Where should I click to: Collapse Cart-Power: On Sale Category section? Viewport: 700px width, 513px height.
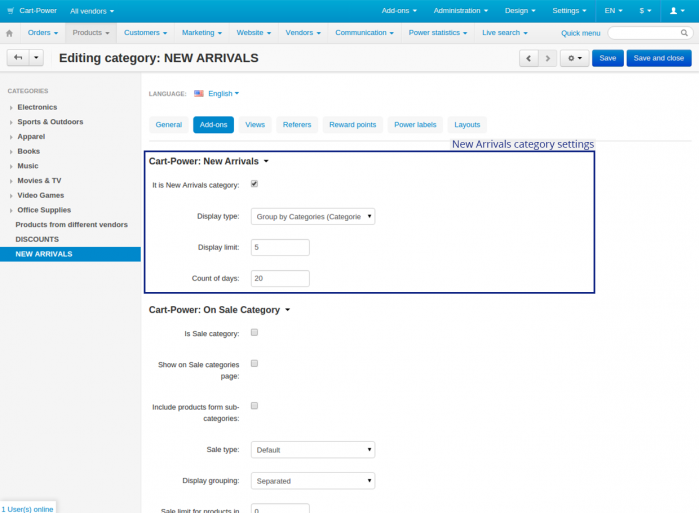click(x=219, y=310)
